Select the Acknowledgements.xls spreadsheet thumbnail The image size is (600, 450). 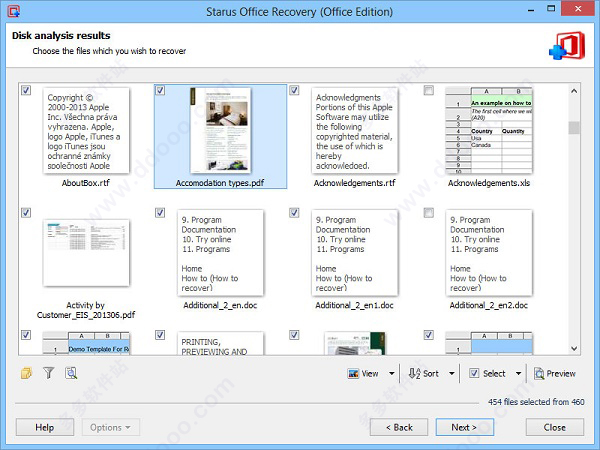pyautogui.click(x=489, y=130)
